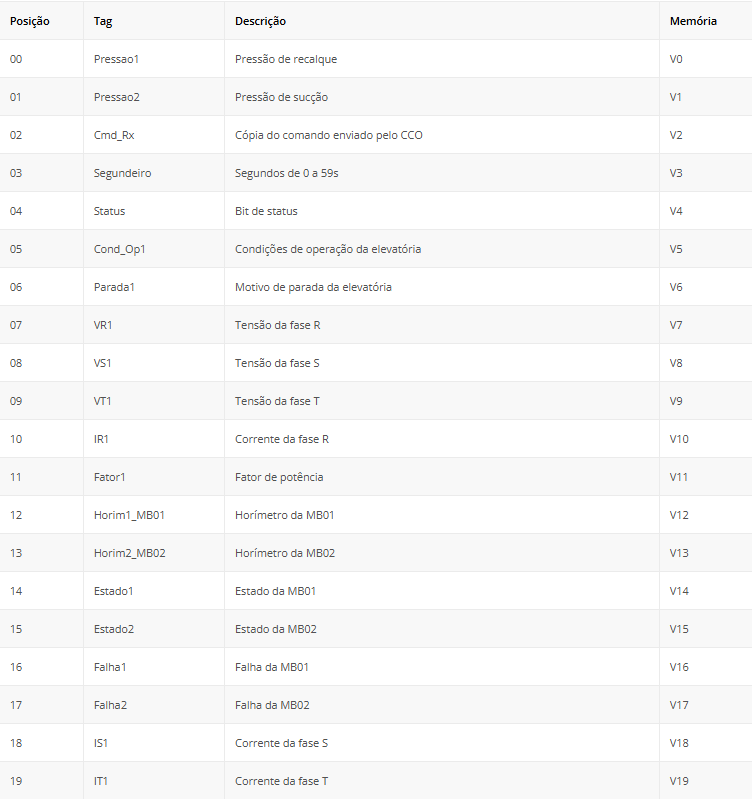Select the Cond_Op1 tag cell
This screenshot has height=799, width=752.
point(119,249)
